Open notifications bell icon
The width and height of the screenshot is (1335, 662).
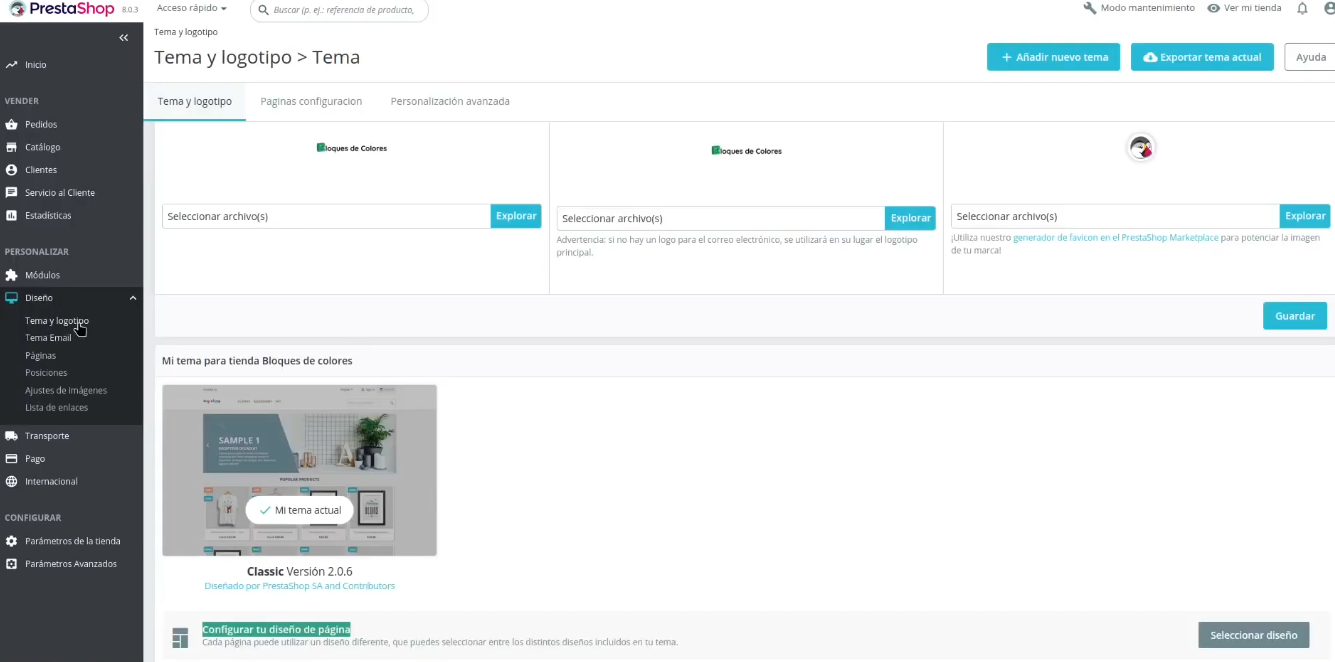[x=1302, y=8]
